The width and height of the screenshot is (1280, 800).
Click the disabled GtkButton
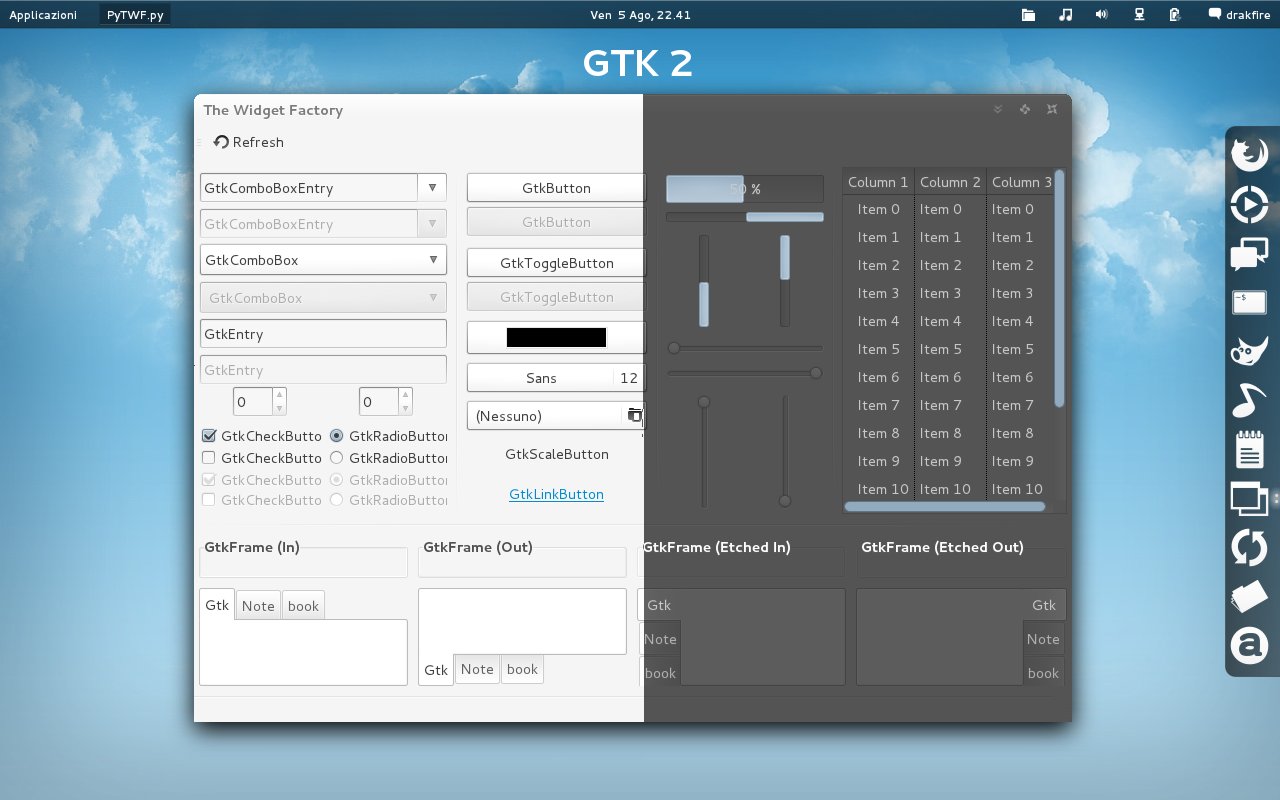556,222
